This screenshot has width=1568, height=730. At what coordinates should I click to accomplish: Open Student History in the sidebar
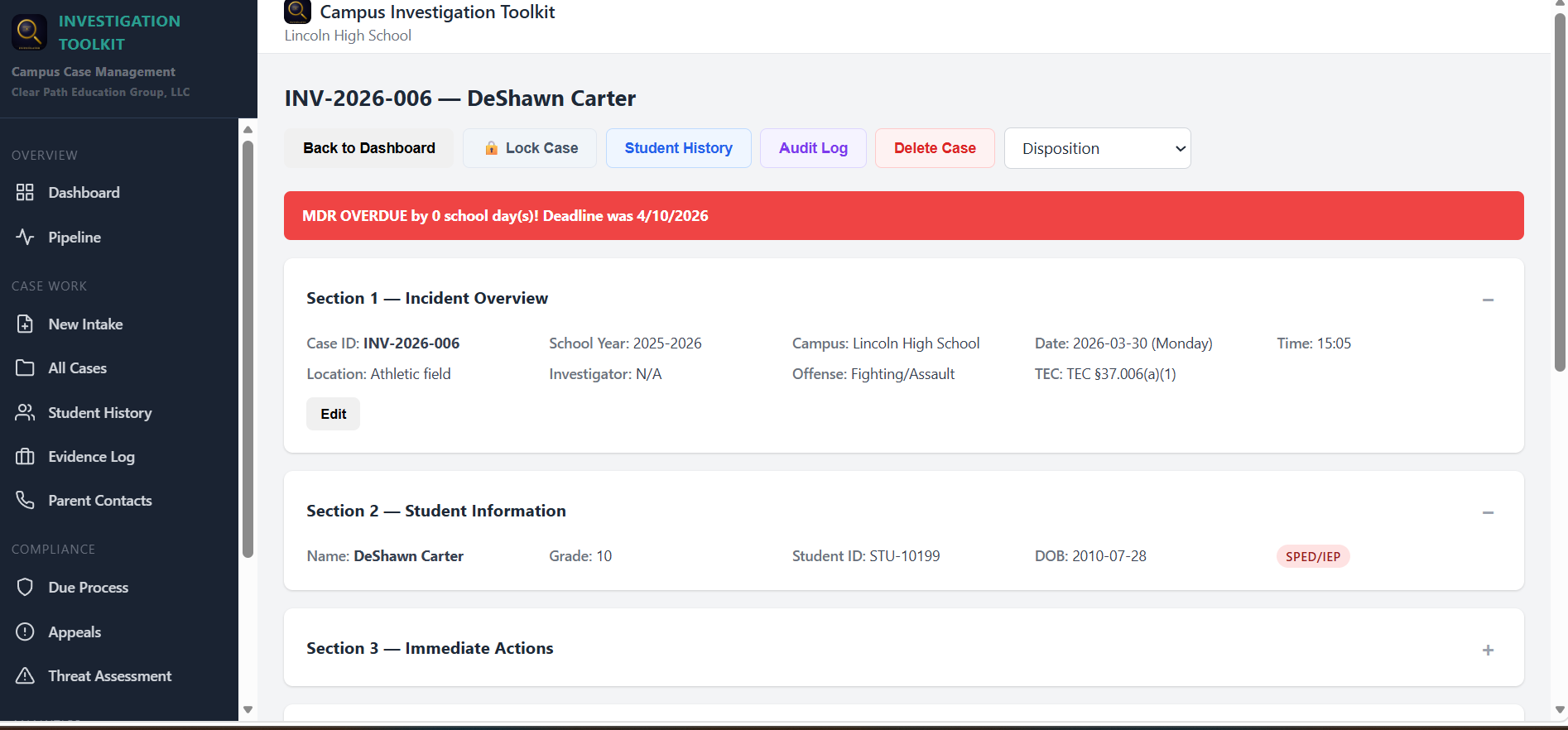click(x=99, y=413)
